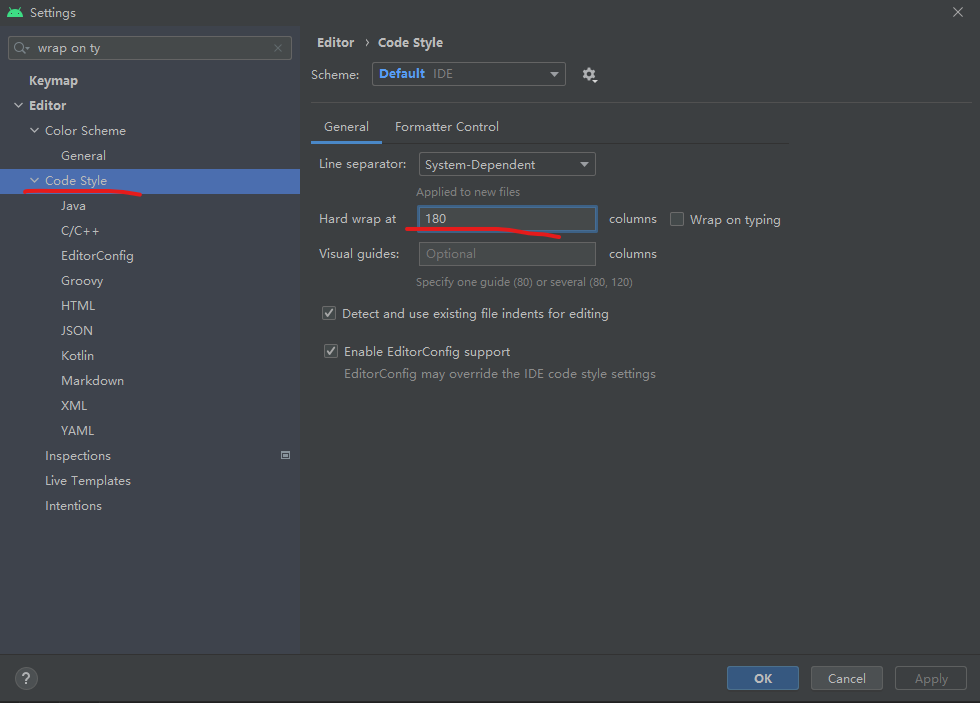Select Inspections in the tree
Screen dimensions: 980x703
click(x=78, y=456)
